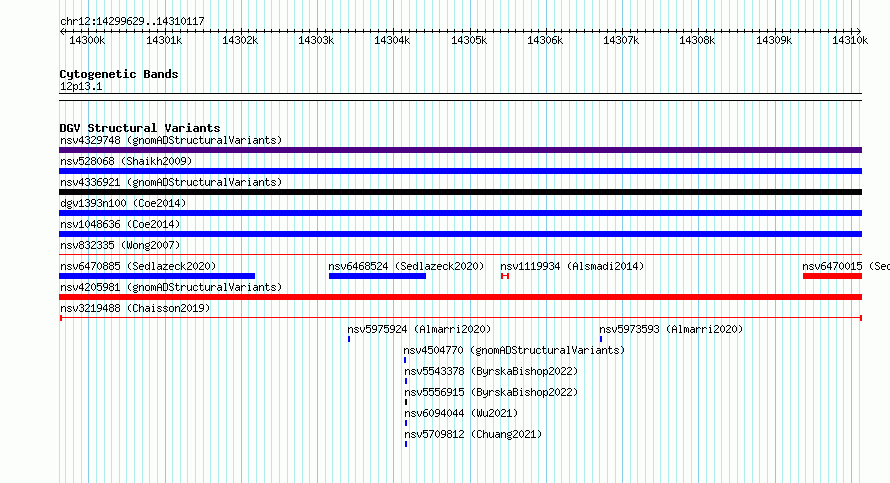
Task: Select the blue bar under dgv1393n100
Action: tap(460, 213)
